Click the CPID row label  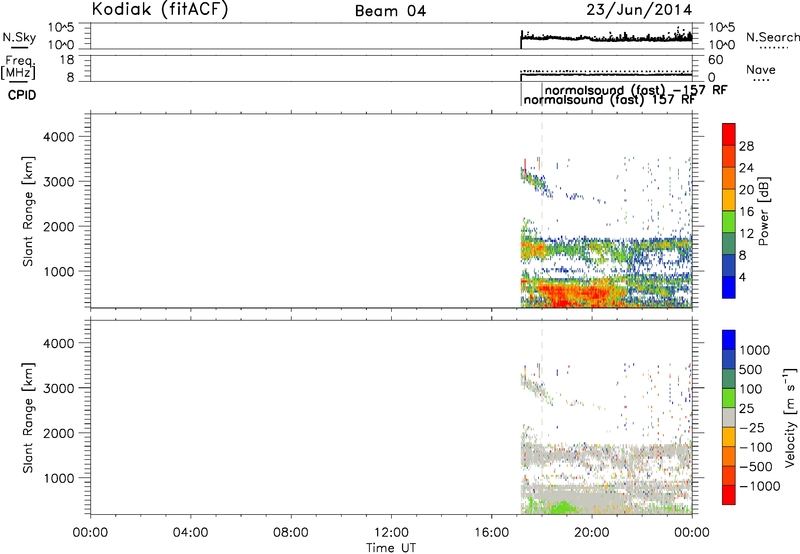(22, 95)
